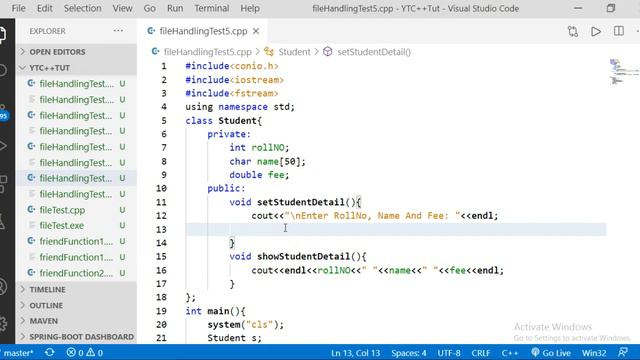The width and height of the screenshot is (640, 360).
Task: Open the Selection menu
Action: [82, 8]
